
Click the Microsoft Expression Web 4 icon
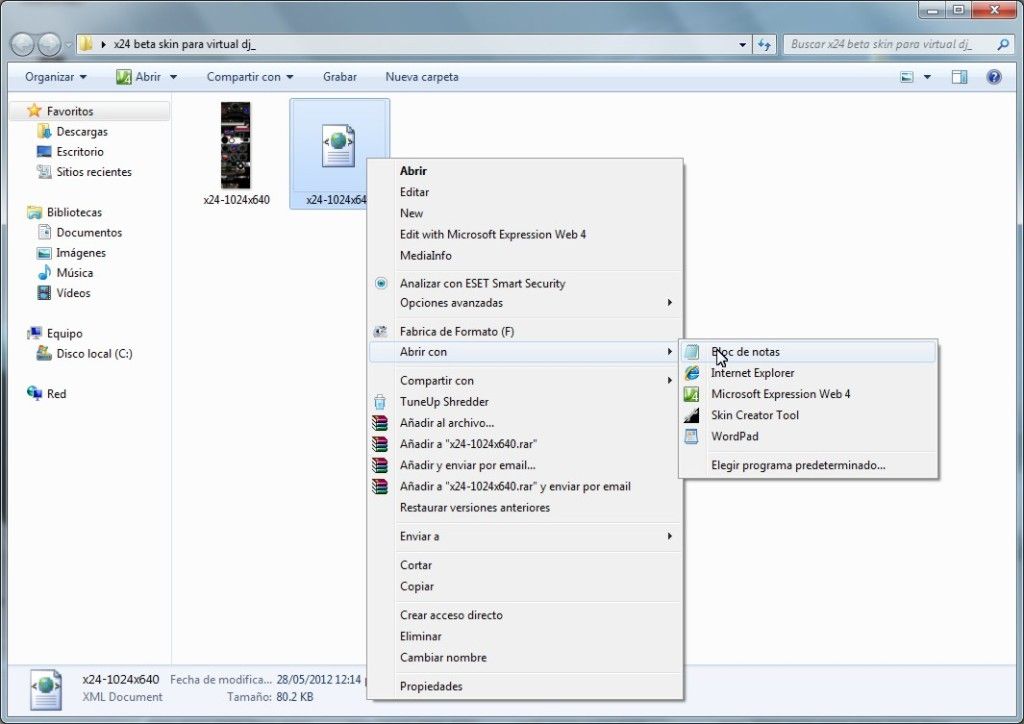coord(692,394)
